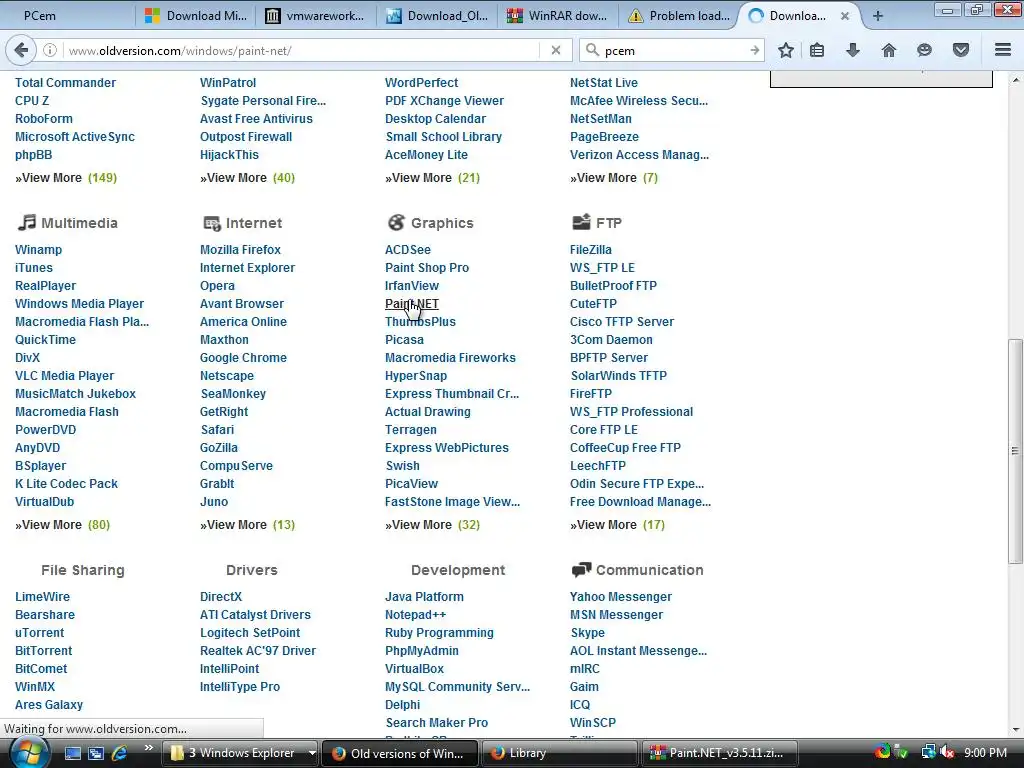1024x768 pixels.
Task: Switch to the WinRAR dow... tab
Action: [558, 16]
